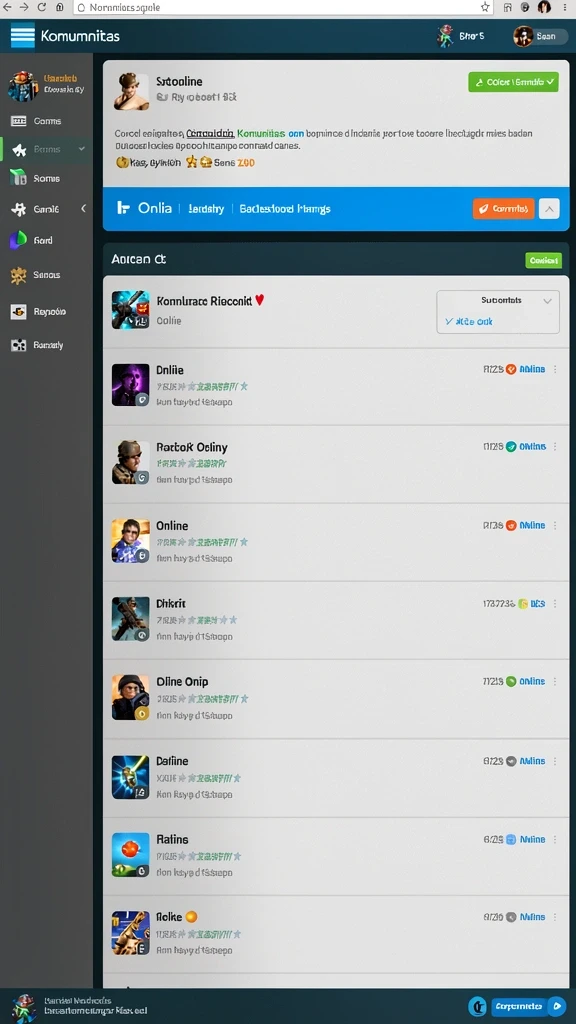Open the Gard purple-green sidebar icon
The image size is (576, 1024).
pos(18,240)
